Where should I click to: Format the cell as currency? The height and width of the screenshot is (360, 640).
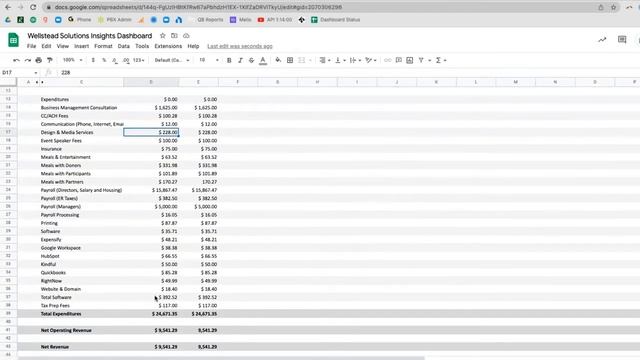[x=93, y=60]
